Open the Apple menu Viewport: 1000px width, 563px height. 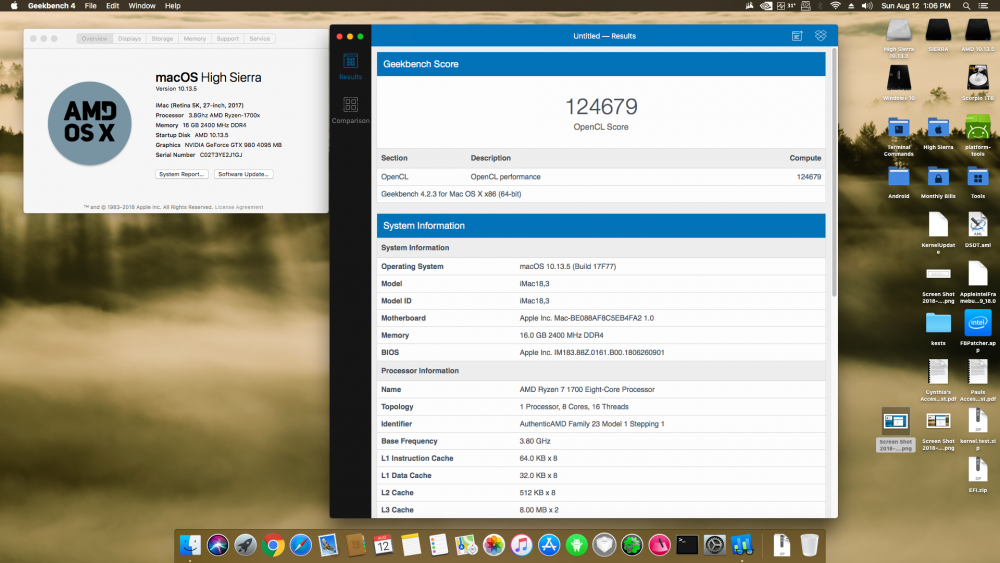point(13,6)
